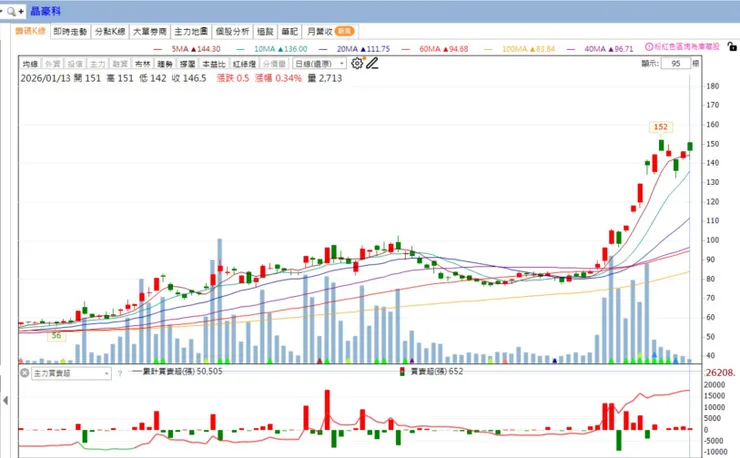
Task: Toggle the 撐壓 support-resistance overlay
Action: 187,64
